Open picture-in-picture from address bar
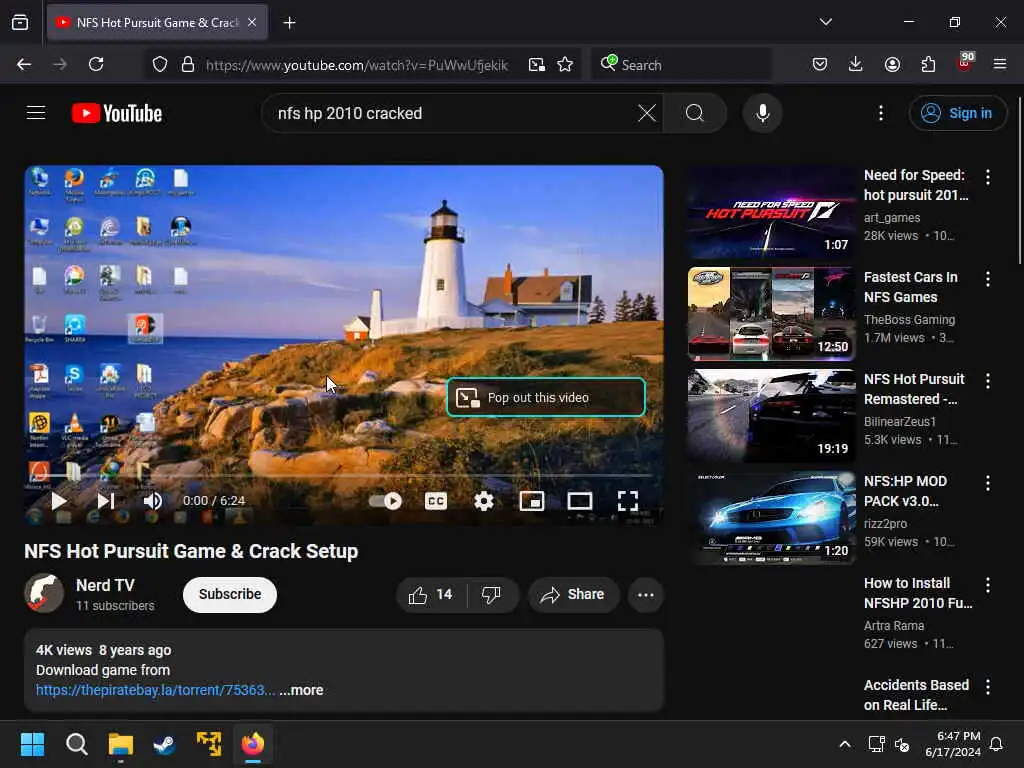The image size is (1024, 768). tap(537, 65)
